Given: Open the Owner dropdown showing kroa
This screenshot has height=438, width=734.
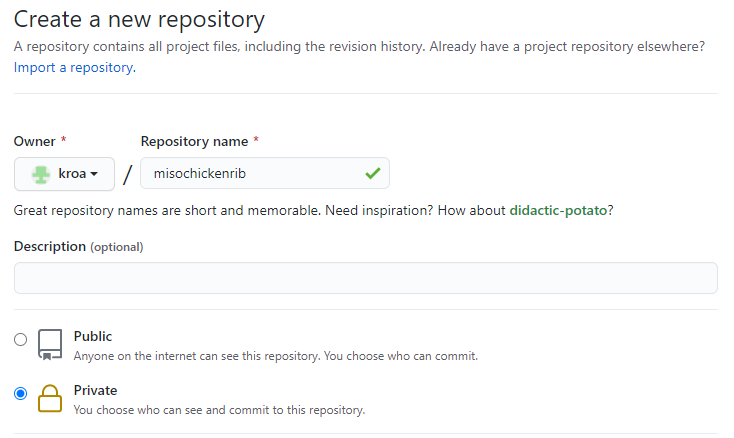Looking at the screenshot, I should coord(64,174).
